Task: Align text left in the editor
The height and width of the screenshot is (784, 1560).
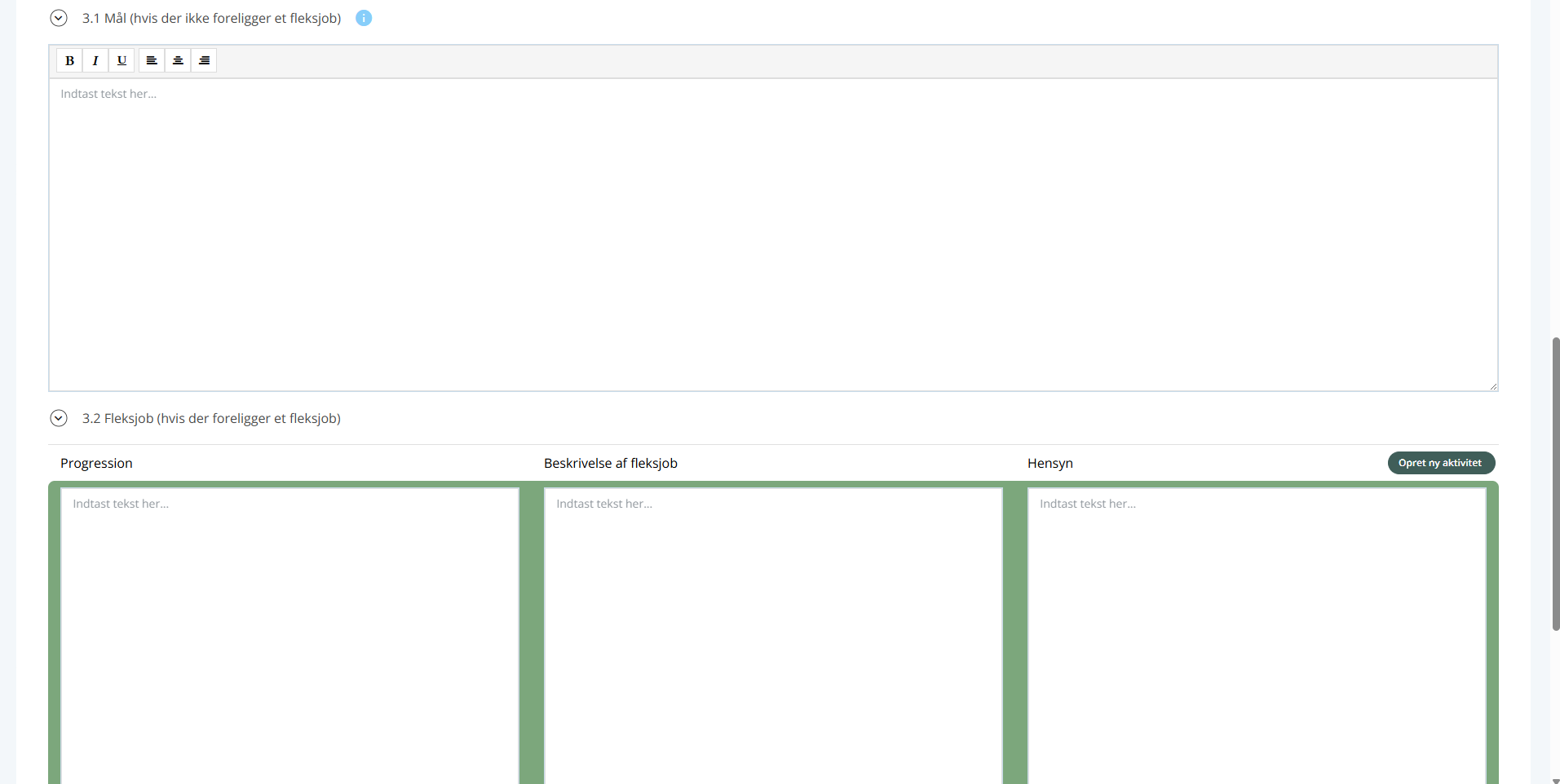Action: tap(152, 60)
